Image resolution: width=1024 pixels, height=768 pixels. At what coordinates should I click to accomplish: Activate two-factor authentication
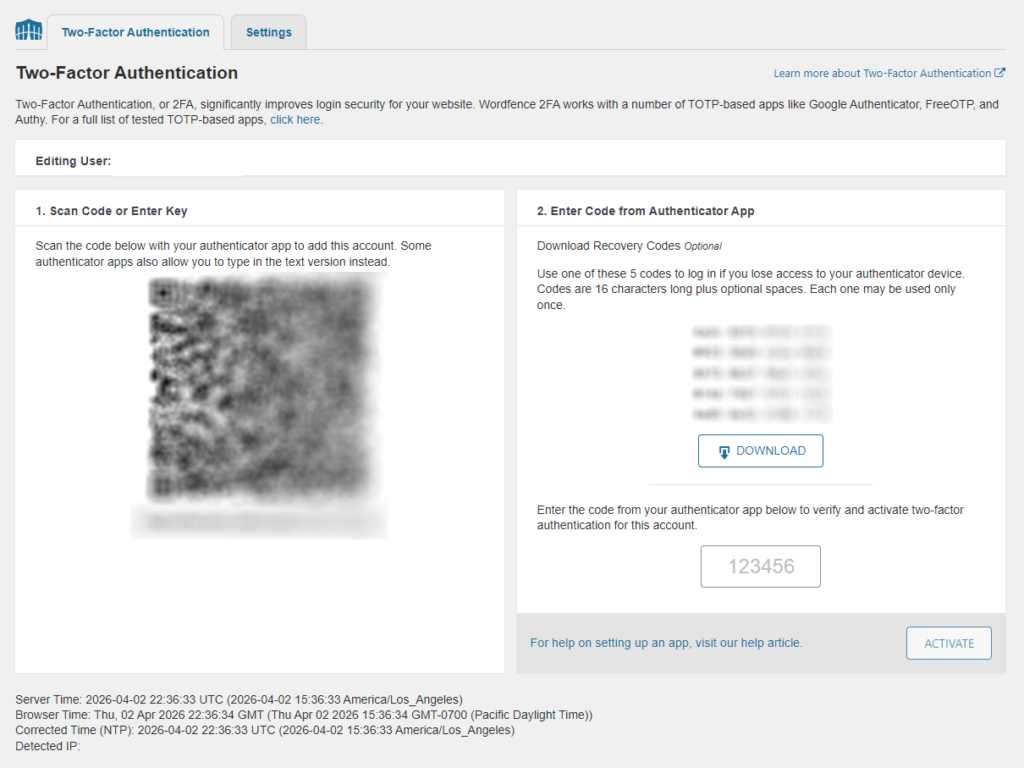[x=948, y=643]
